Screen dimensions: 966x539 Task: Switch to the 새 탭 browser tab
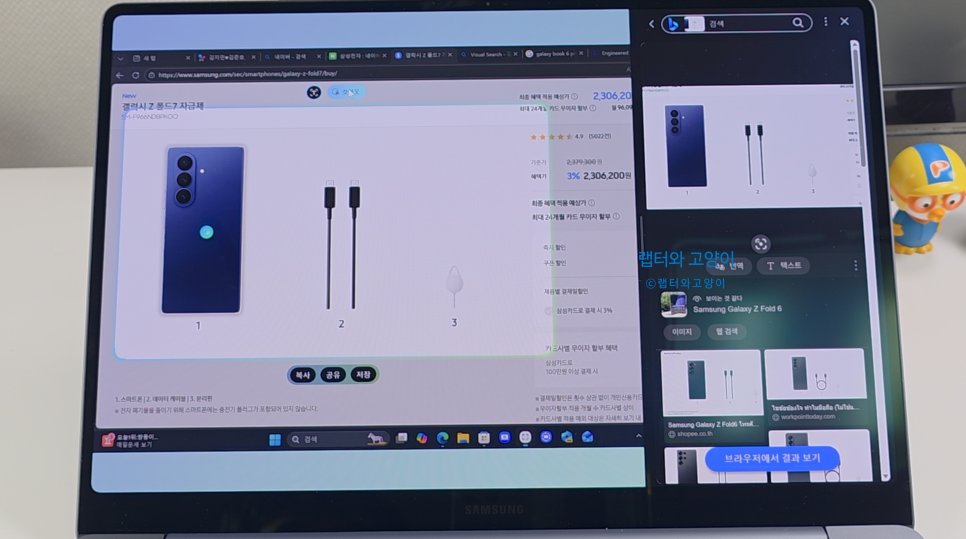point(162,58)
